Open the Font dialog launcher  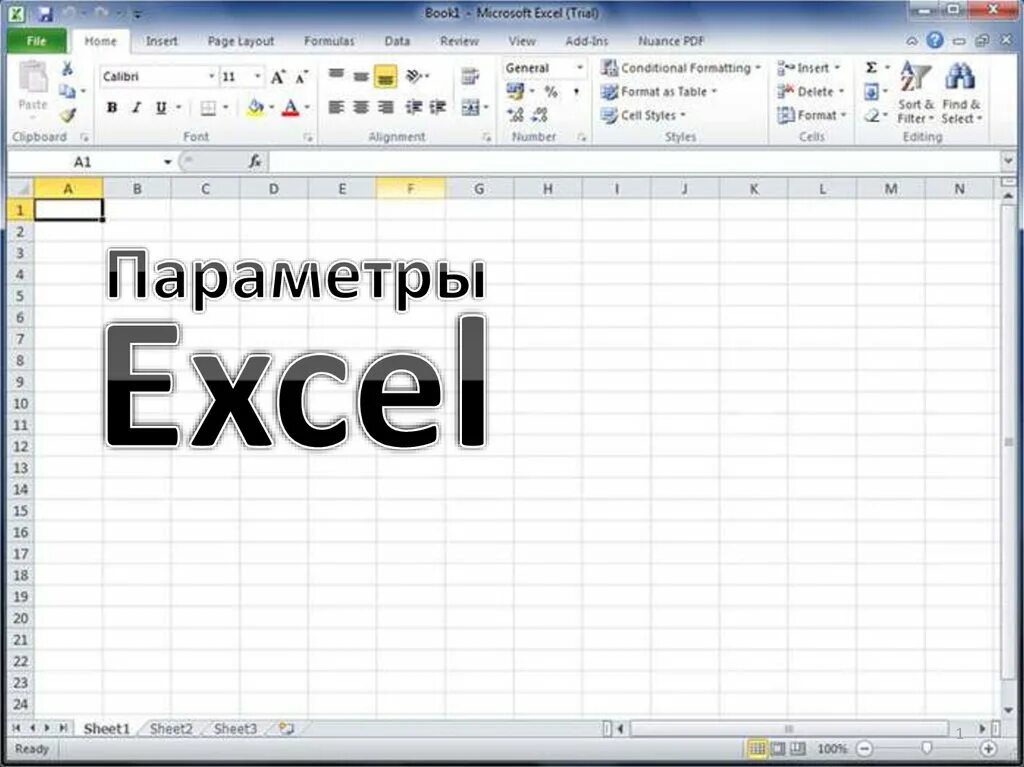pyautogui.click(x=308, y=138)
